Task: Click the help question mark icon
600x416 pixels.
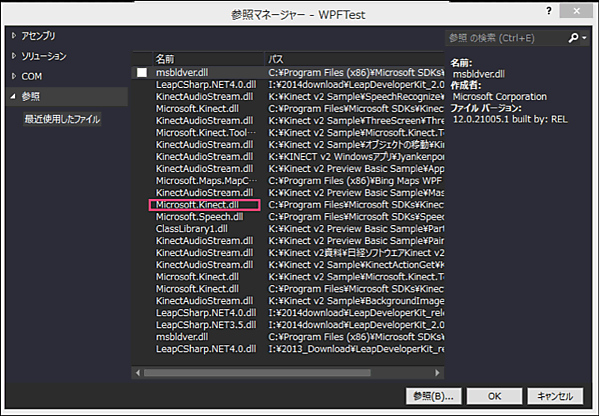Action: point(549,11)
